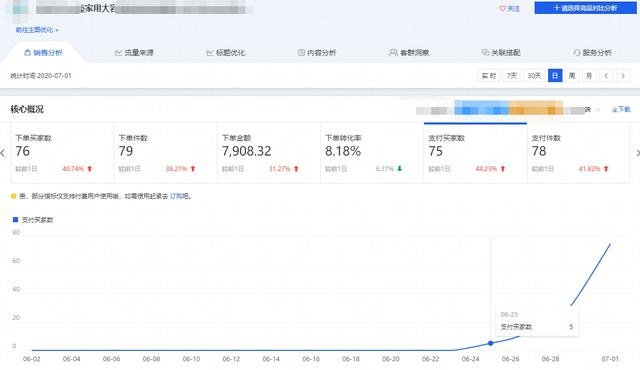640x370 pixels.
Task: Click the 统计时间 2020-07-01 text
Action: (41, 75)
